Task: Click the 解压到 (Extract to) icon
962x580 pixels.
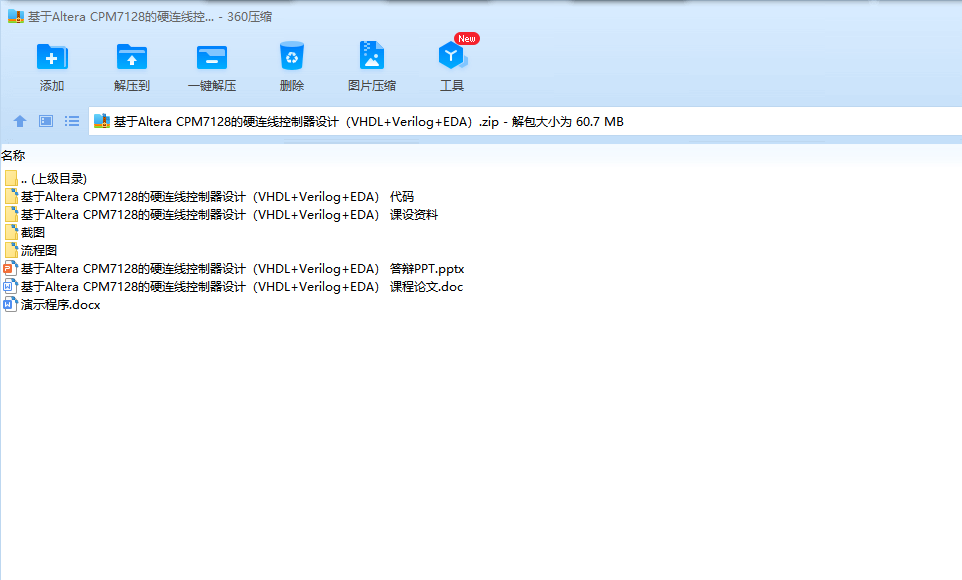Action: [x=132, y=57]
